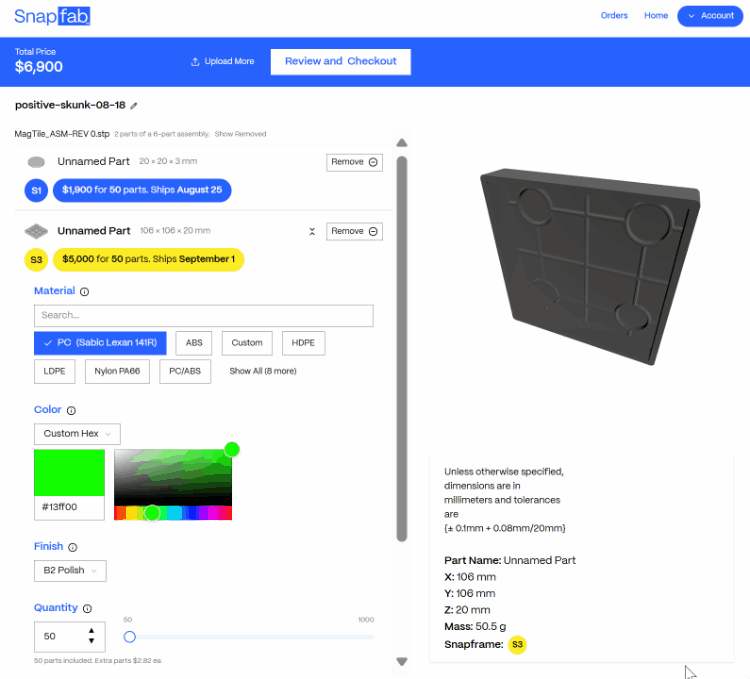
Task: Open the Orders page
Action: pos(614,16)
